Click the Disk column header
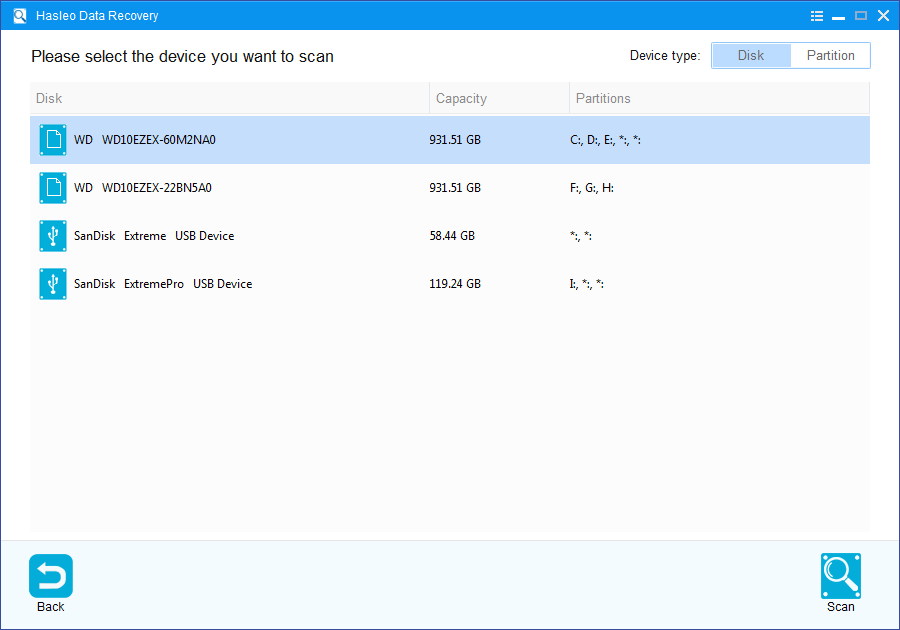The width and height of the screenshot is (900, 630). coord(230,98)
